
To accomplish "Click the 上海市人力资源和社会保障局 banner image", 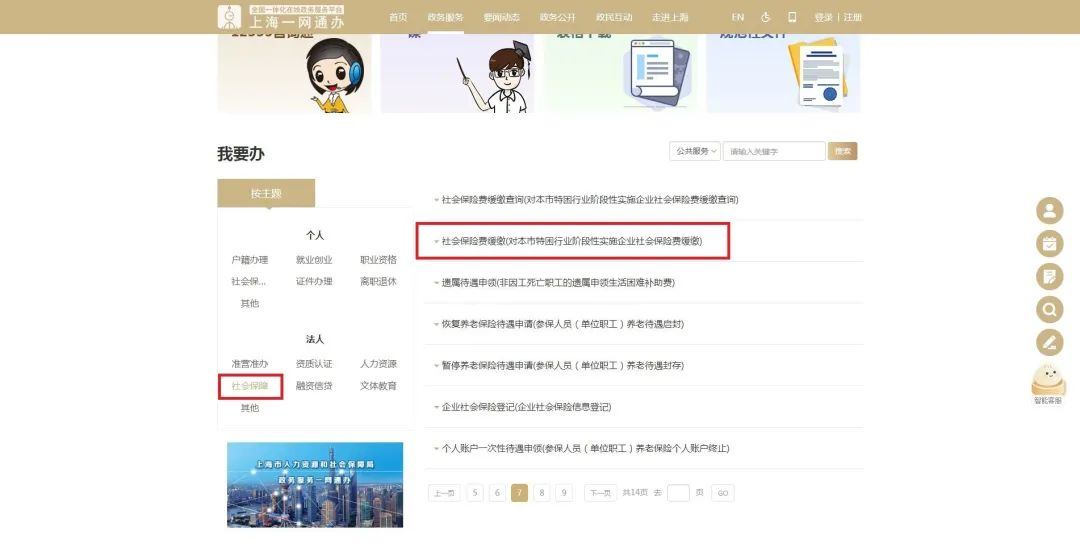I will [x=315, y=484].
